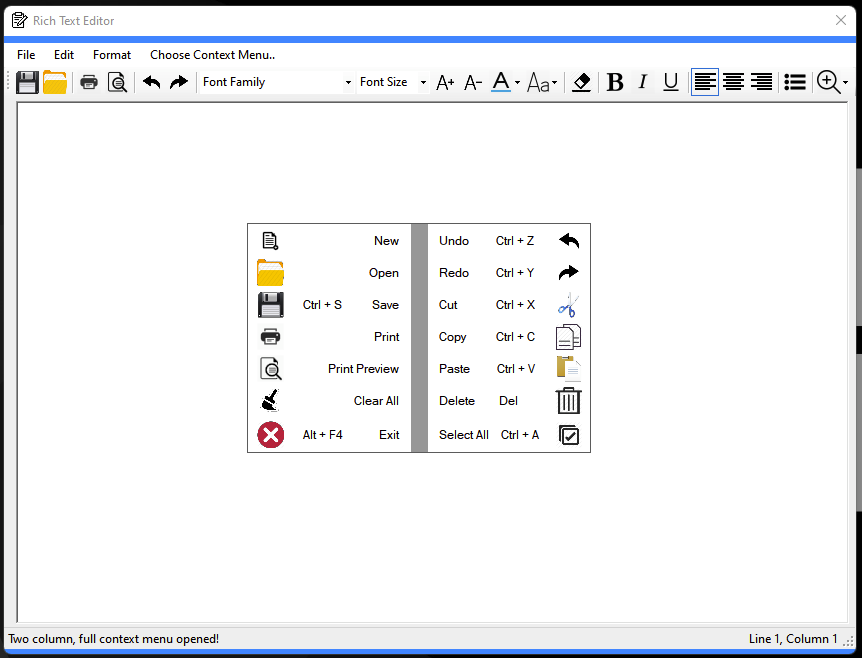Click the red X Exit icon
862x658 pixels.
[270, 435]
